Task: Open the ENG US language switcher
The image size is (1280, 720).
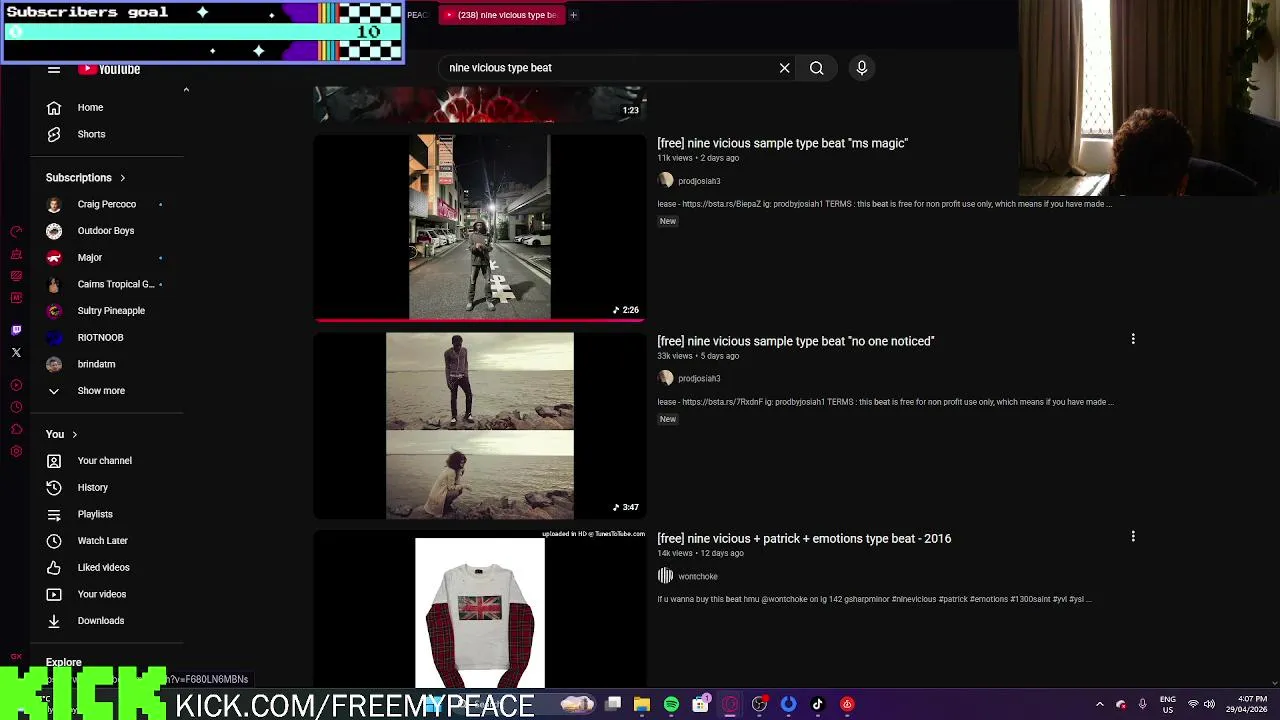Action: (1167, 704)
